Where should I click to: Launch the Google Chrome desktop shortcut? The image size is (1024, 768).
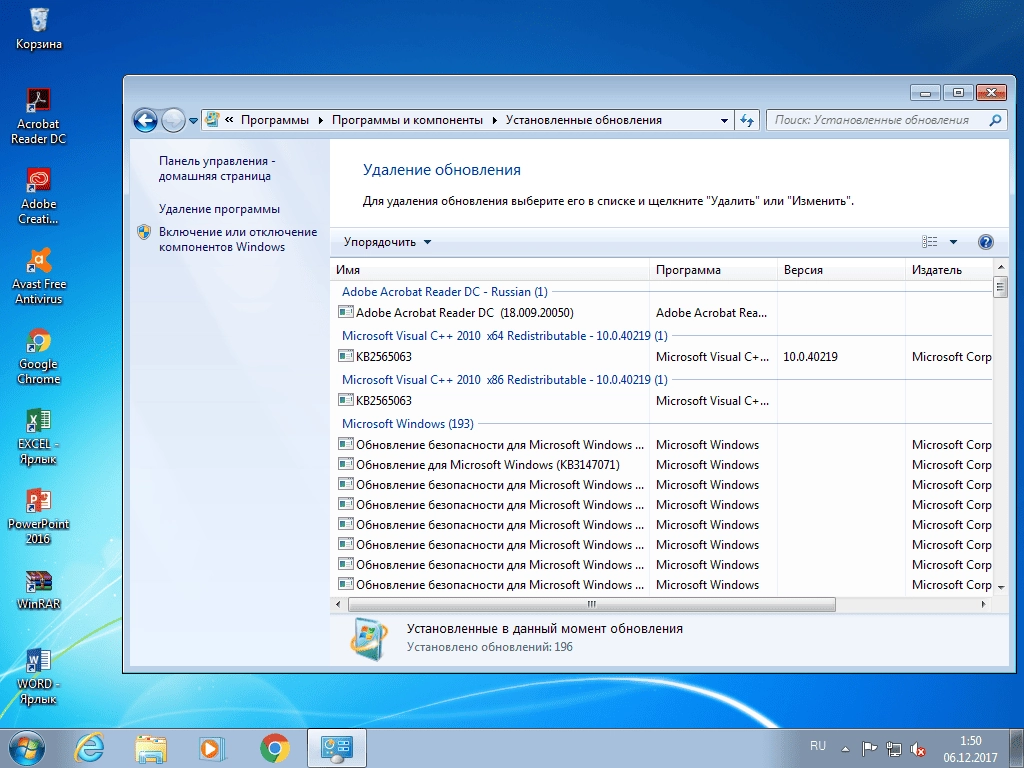click(39, 356)
